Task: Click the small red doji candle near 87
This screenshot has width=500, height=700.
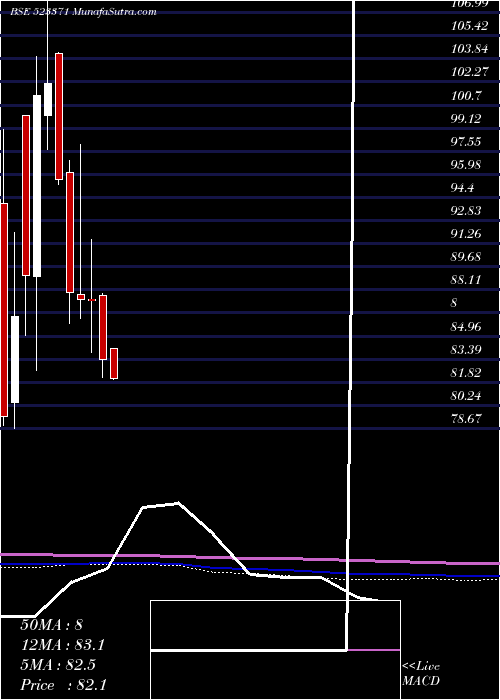Action: tap(92, 300)
